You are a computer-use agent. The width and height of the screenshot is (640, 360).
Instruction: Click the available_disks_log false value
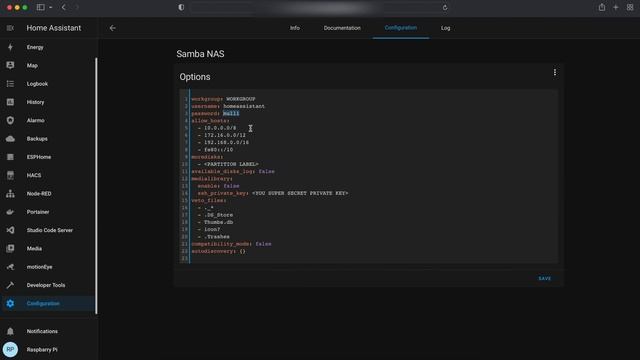[267, 171]
